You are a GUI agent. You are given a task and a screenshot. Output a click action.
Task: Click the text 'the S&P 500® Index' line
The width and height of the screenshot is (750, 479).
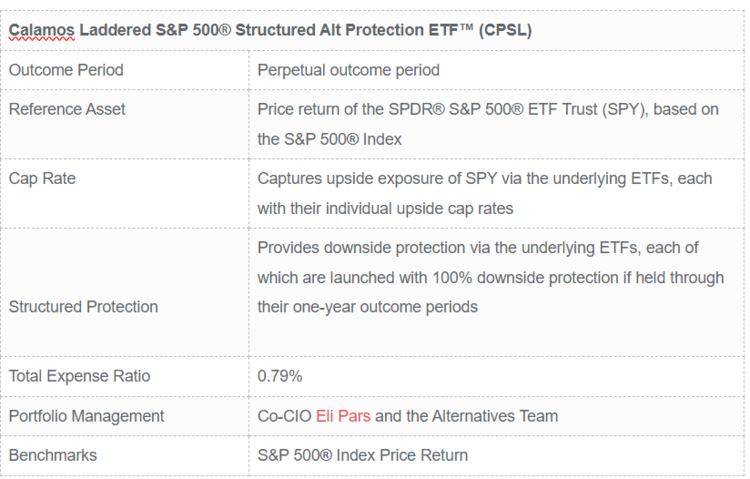point(329,139)
